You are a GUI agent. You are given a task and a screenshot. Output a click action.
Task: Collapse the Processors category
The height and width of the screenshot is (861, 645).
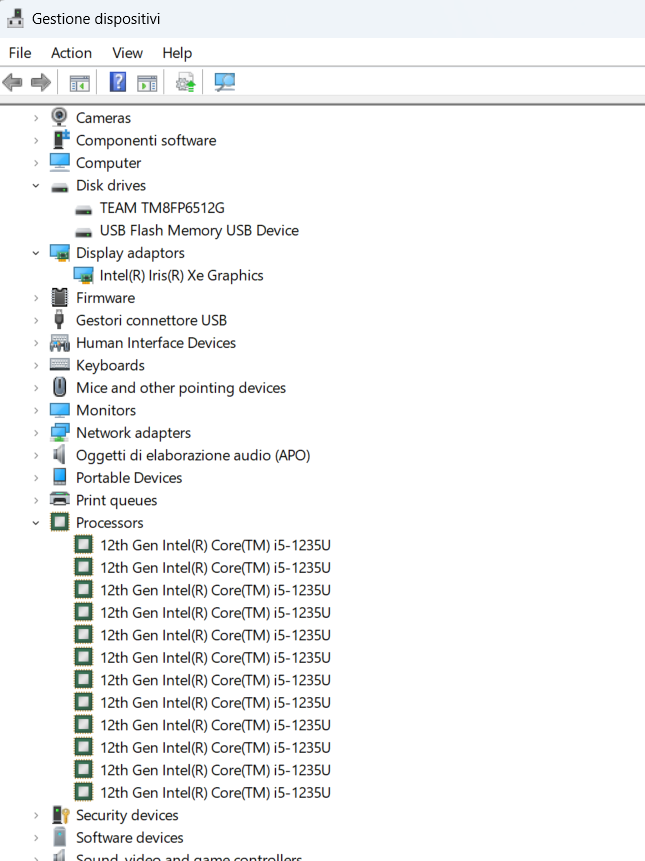36,523
